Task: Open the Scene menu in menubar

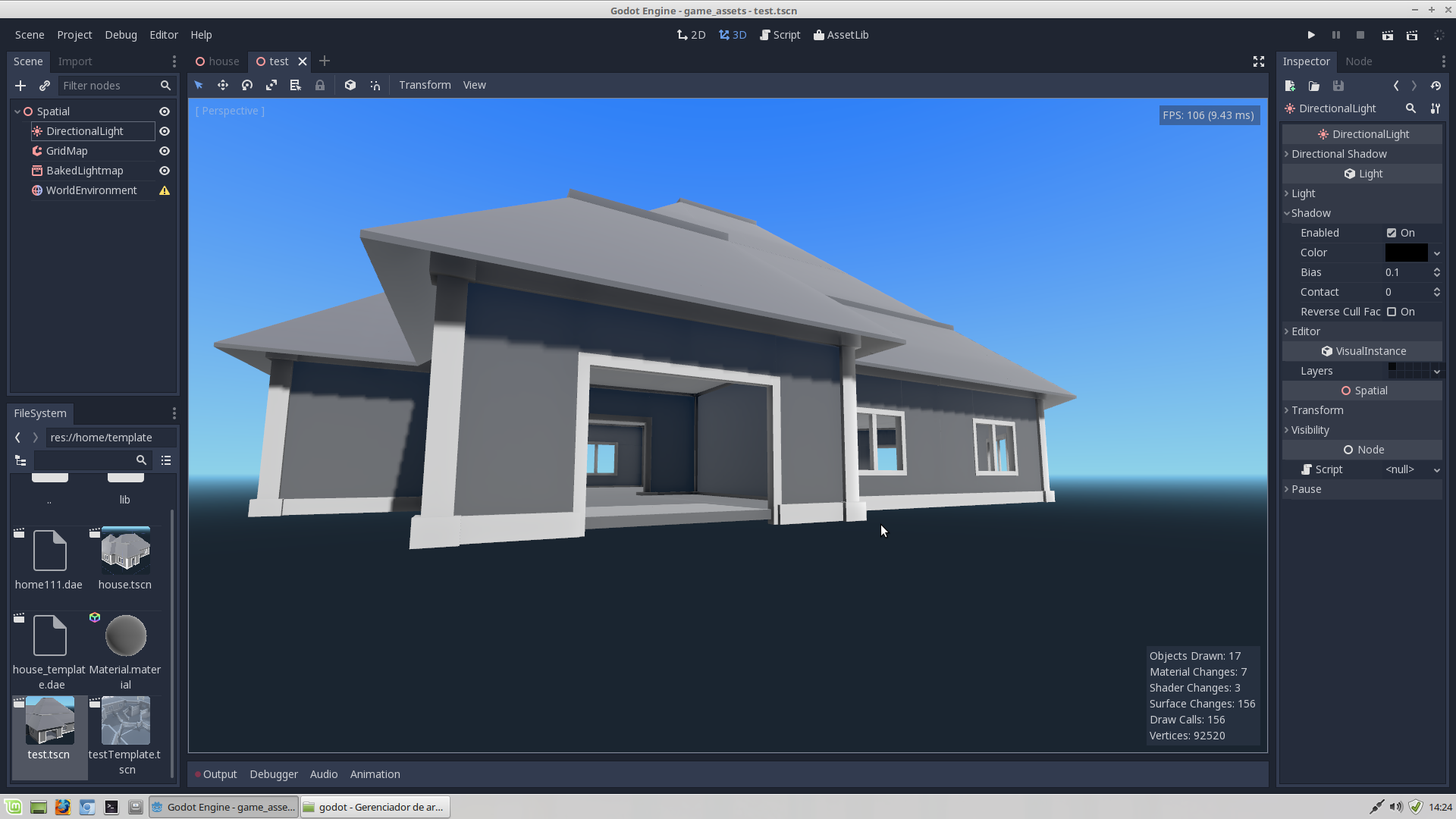Action: coord(28,34)
